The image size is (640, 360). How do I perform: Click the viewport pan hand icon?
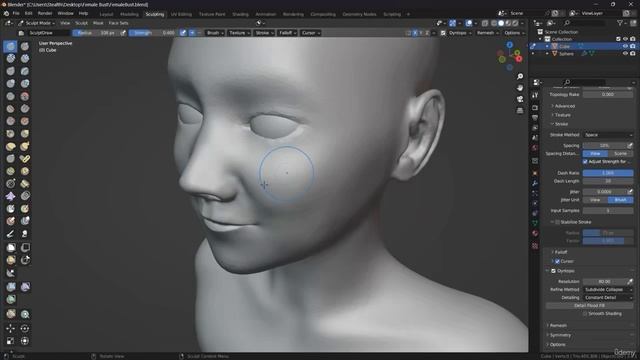pyautogui.click(x=520, y=88)
